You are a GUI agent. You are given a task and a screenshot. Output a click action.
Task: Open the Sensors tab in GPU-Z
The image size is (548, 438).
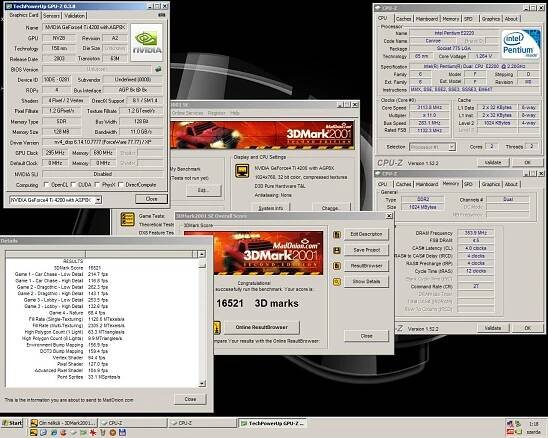[x=51, y=16]
